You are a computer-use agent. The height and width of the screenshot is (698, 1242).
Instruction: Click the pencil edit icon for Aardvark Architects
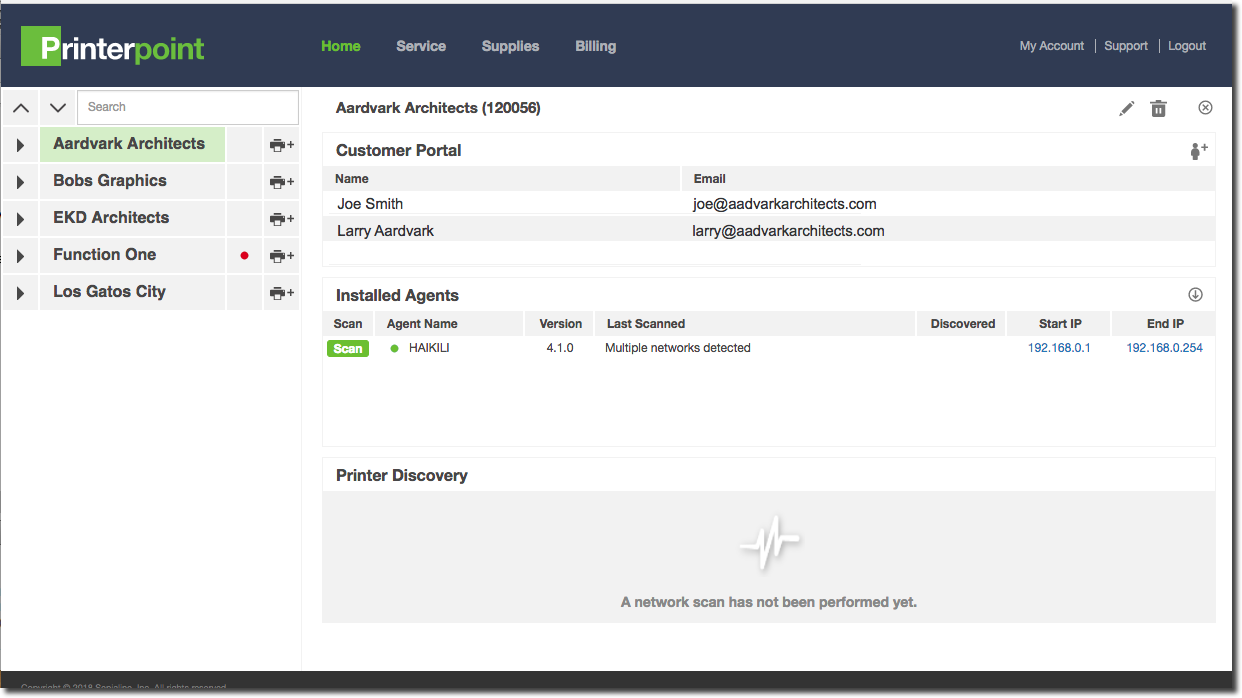[x=1127, y=109]
